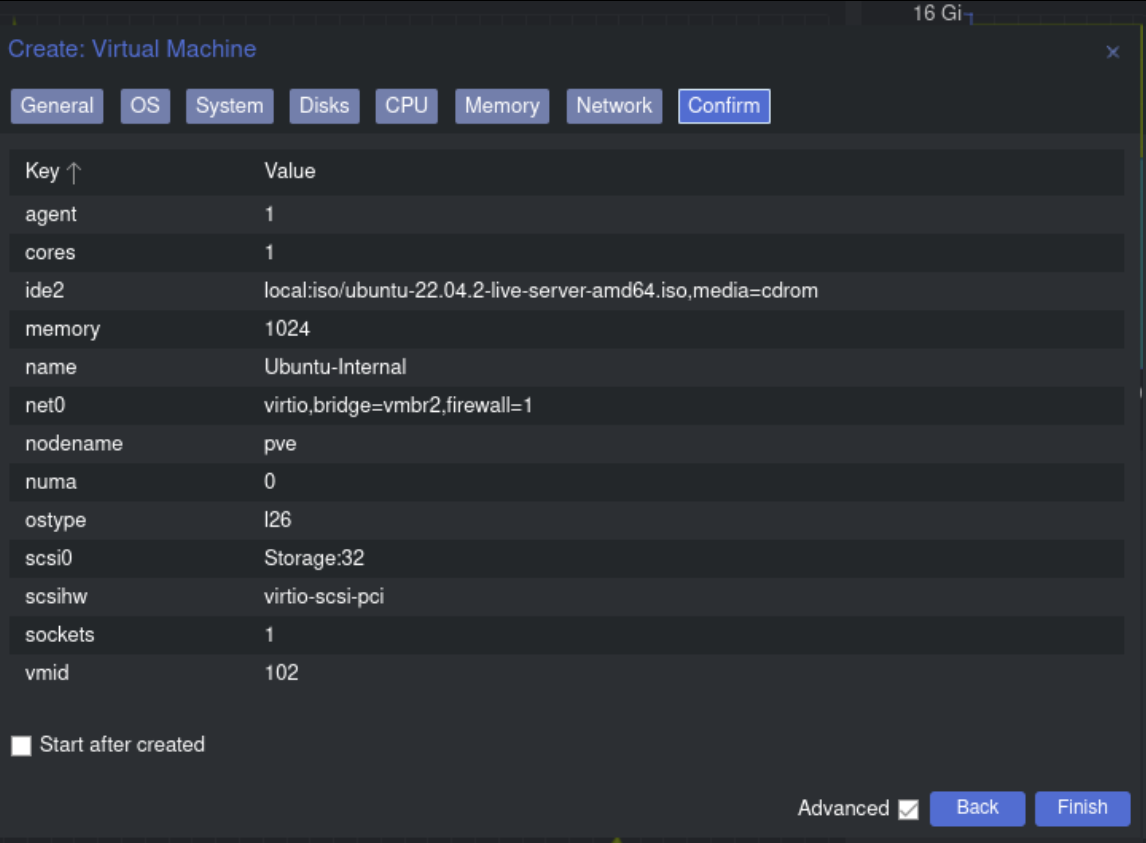Select the ide2 ISO row
1146x843 pixels.
pos(540,291)
